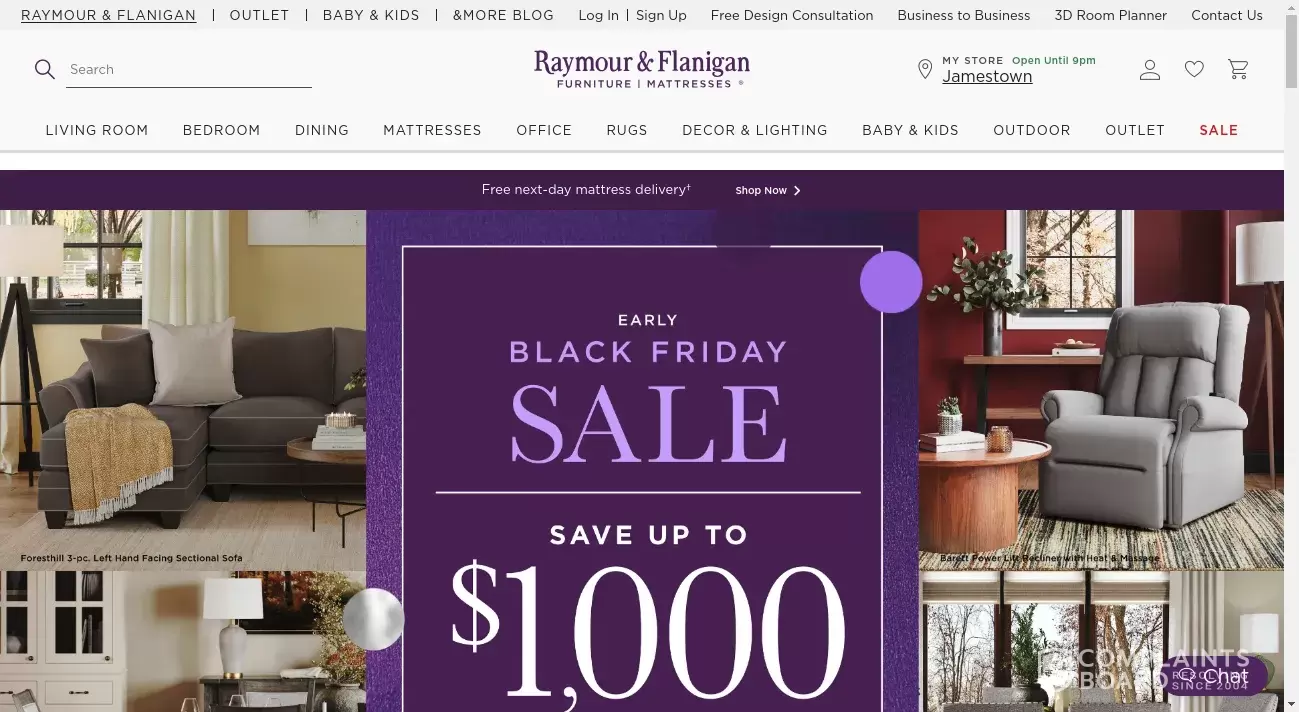
Task: Open the Living Room menu
Action: 97,130
